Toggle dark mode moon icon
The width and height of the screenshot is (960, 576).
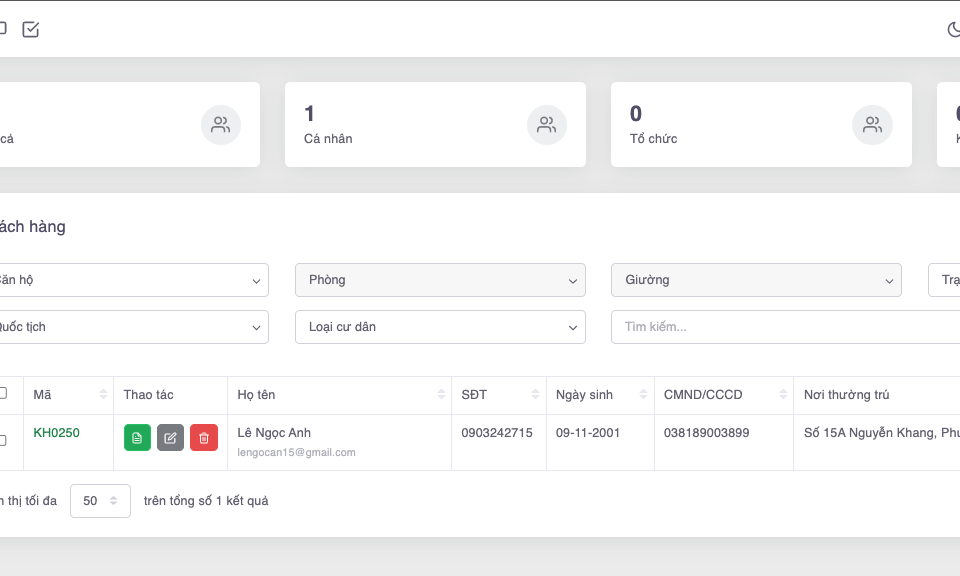(953, 30)
